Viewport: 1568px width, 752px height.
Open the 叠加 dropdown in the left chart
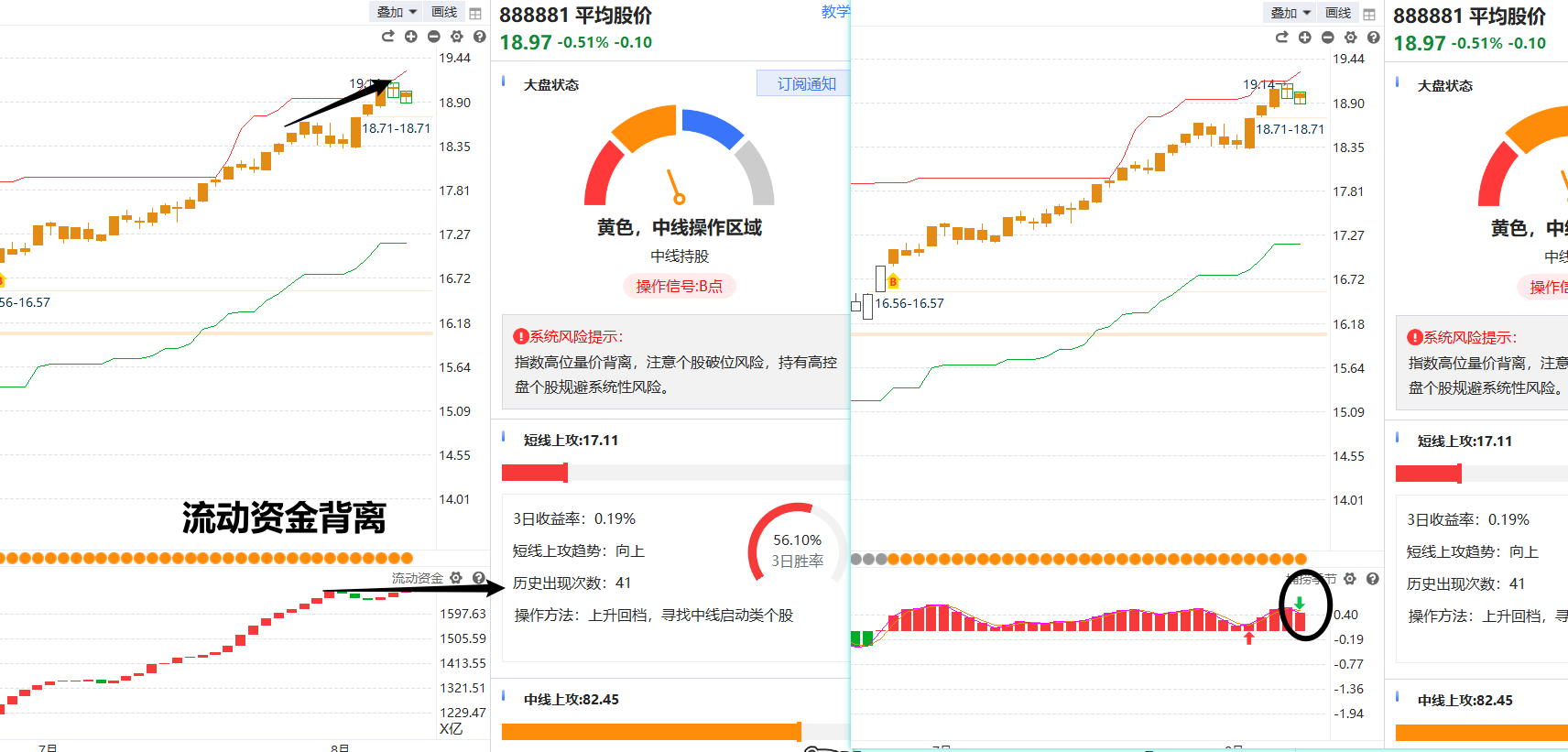[396, 12]
